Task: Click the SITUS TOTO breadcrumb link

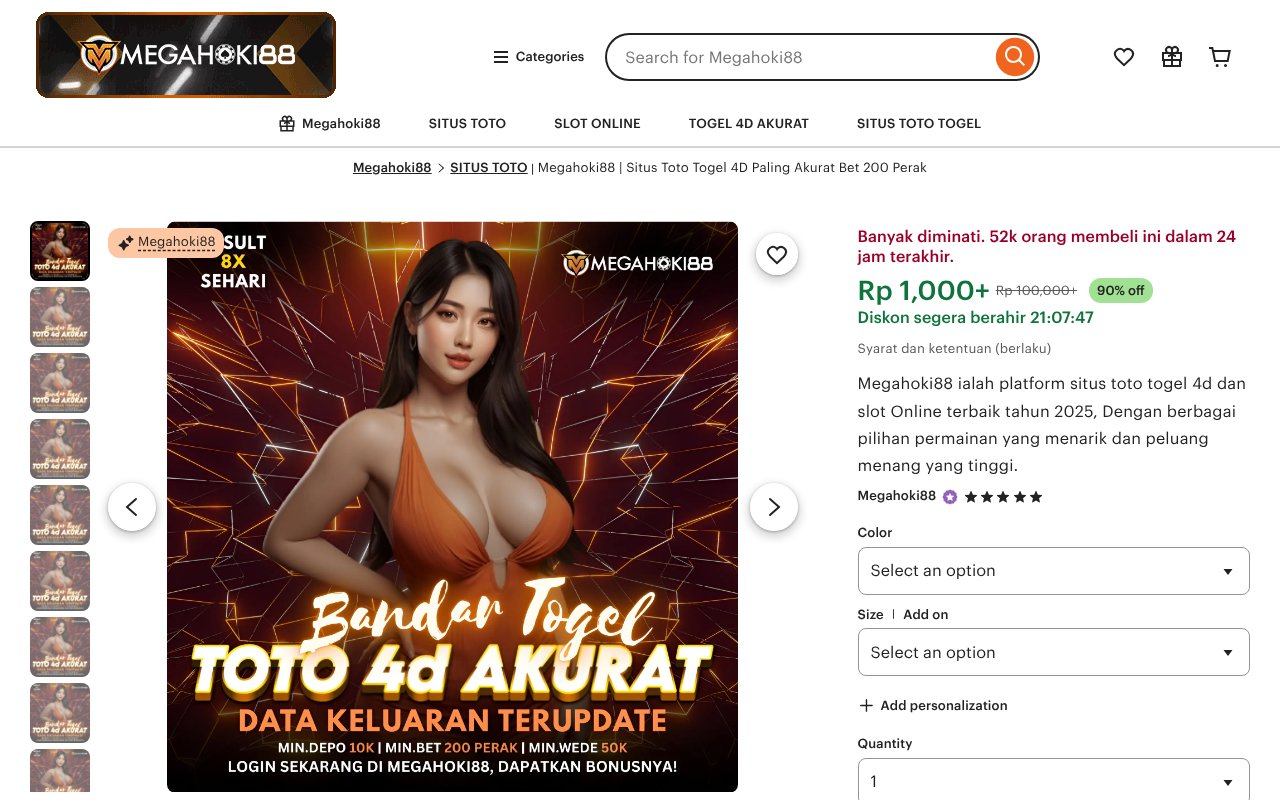Action: pyautogui.click(x=489, y=168)
